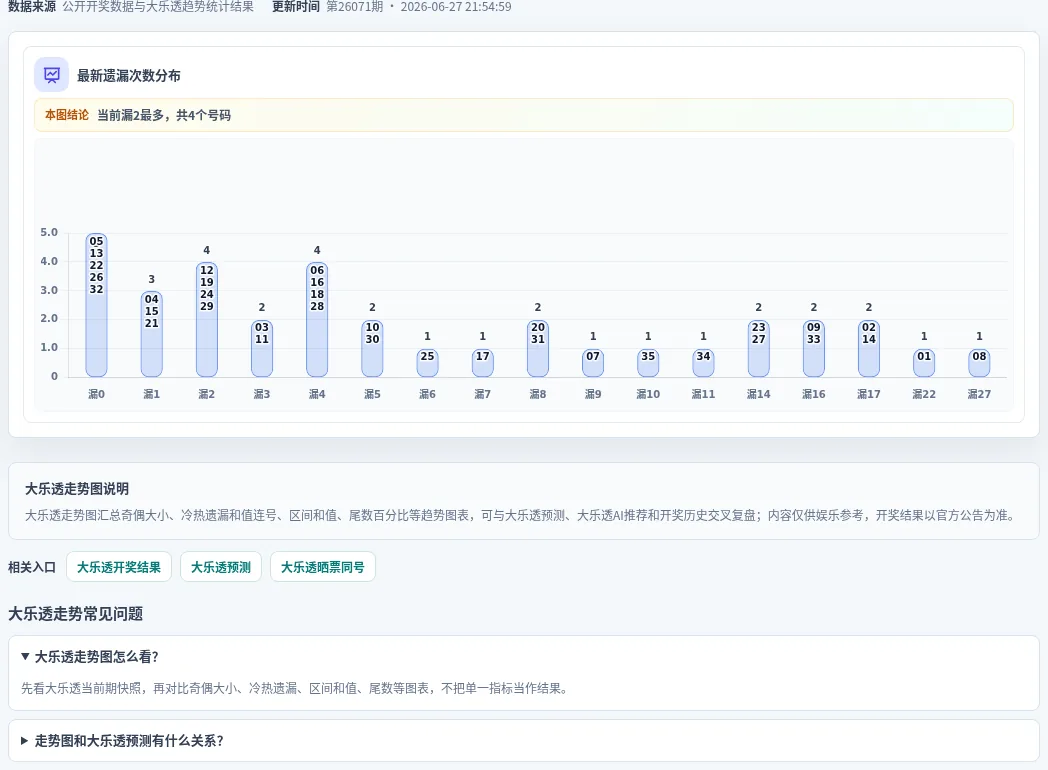Click the 漏27 x-axis label

[x=979, y=394]
